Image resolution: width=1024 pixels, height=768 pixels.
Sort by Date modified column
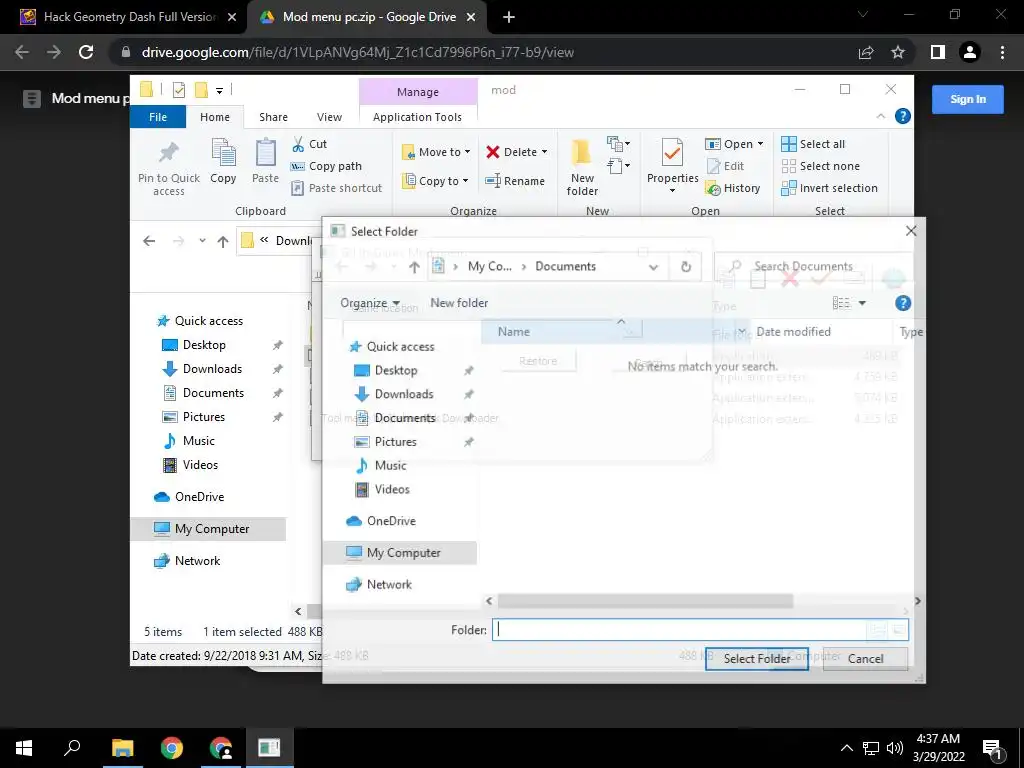793,332
